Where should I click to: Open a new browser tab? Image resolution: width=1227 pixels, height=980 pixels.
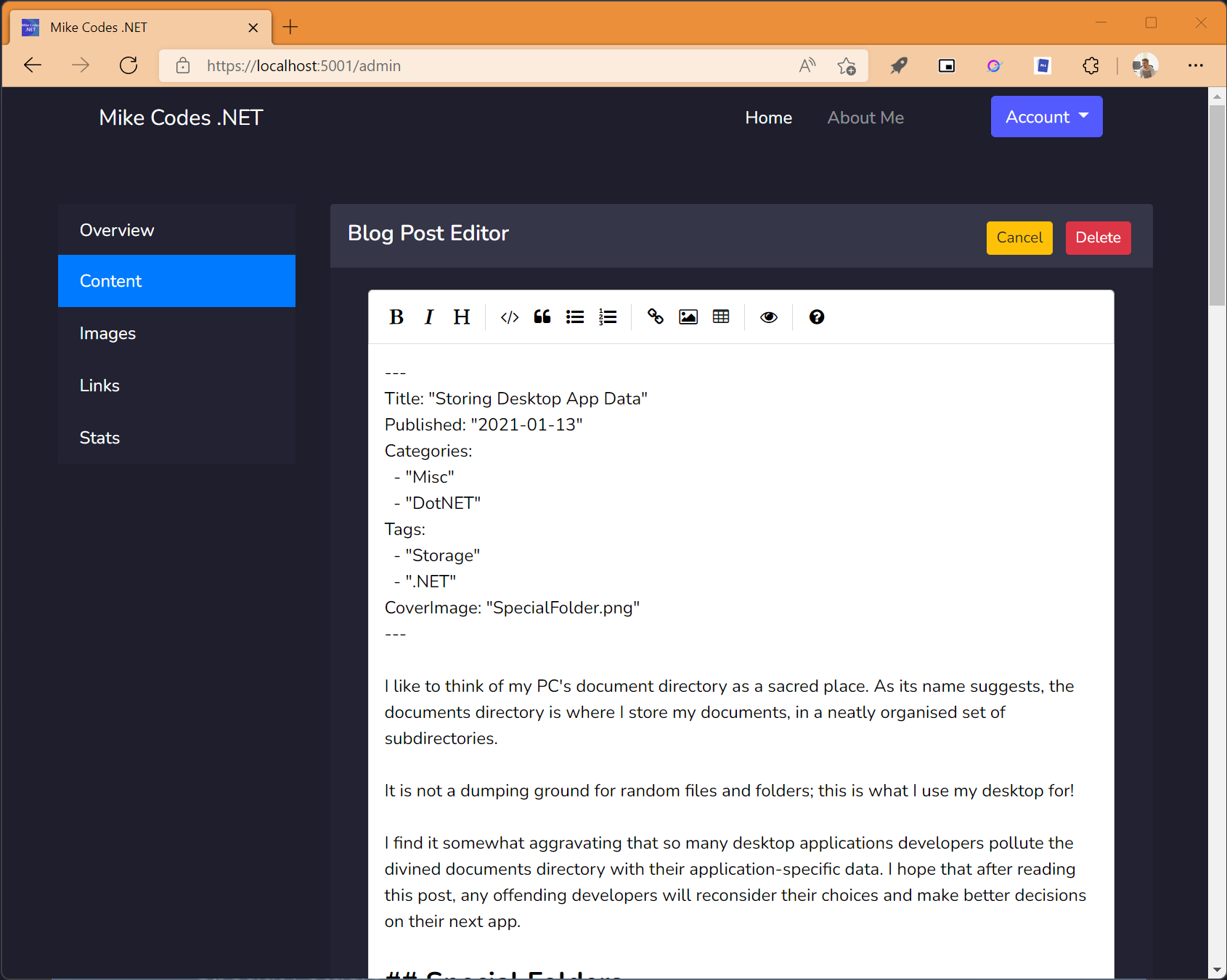[290, 28]
